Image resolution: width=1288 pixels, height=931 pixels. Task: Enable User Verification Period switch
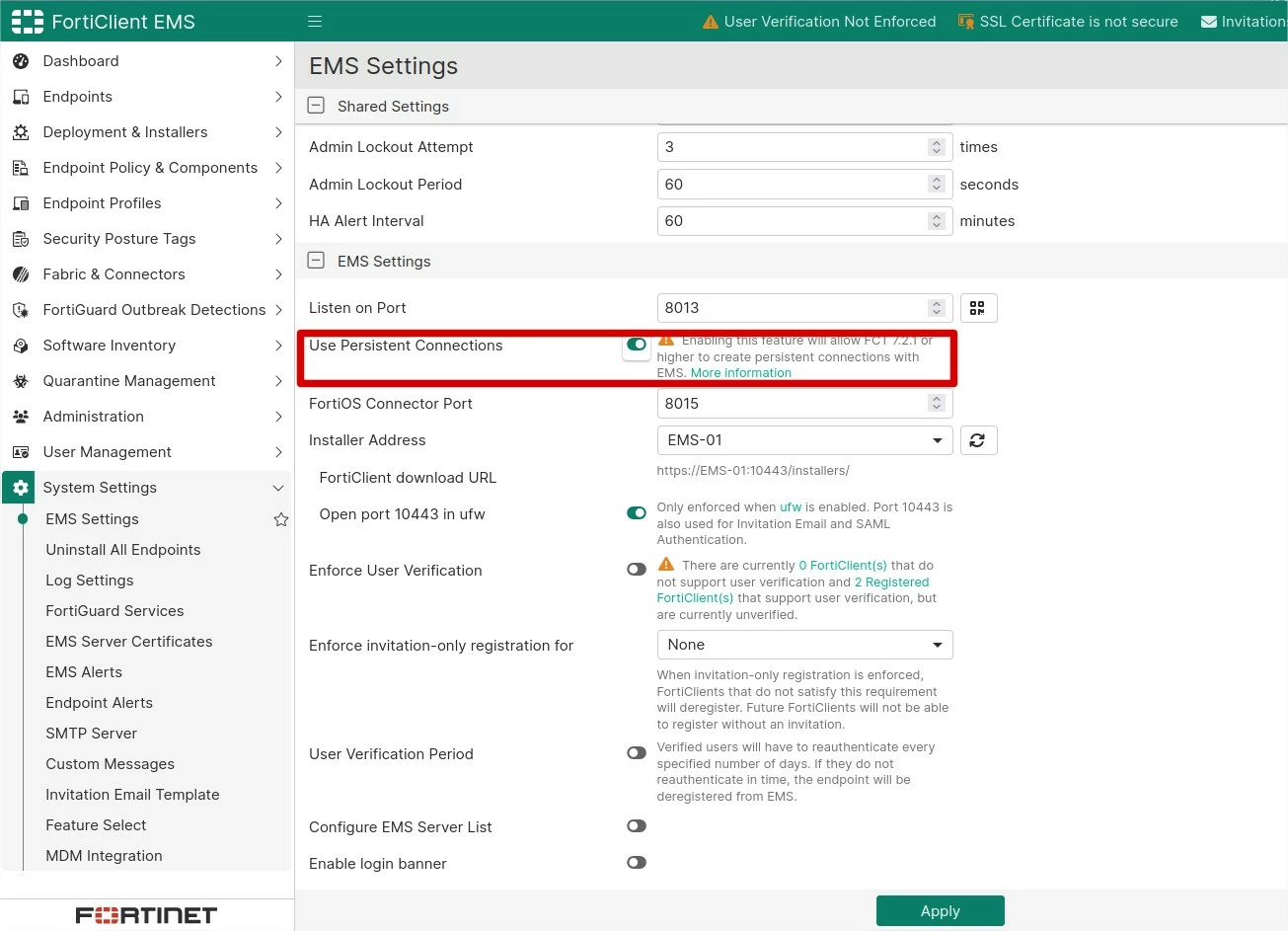click(x=637, y=753)
